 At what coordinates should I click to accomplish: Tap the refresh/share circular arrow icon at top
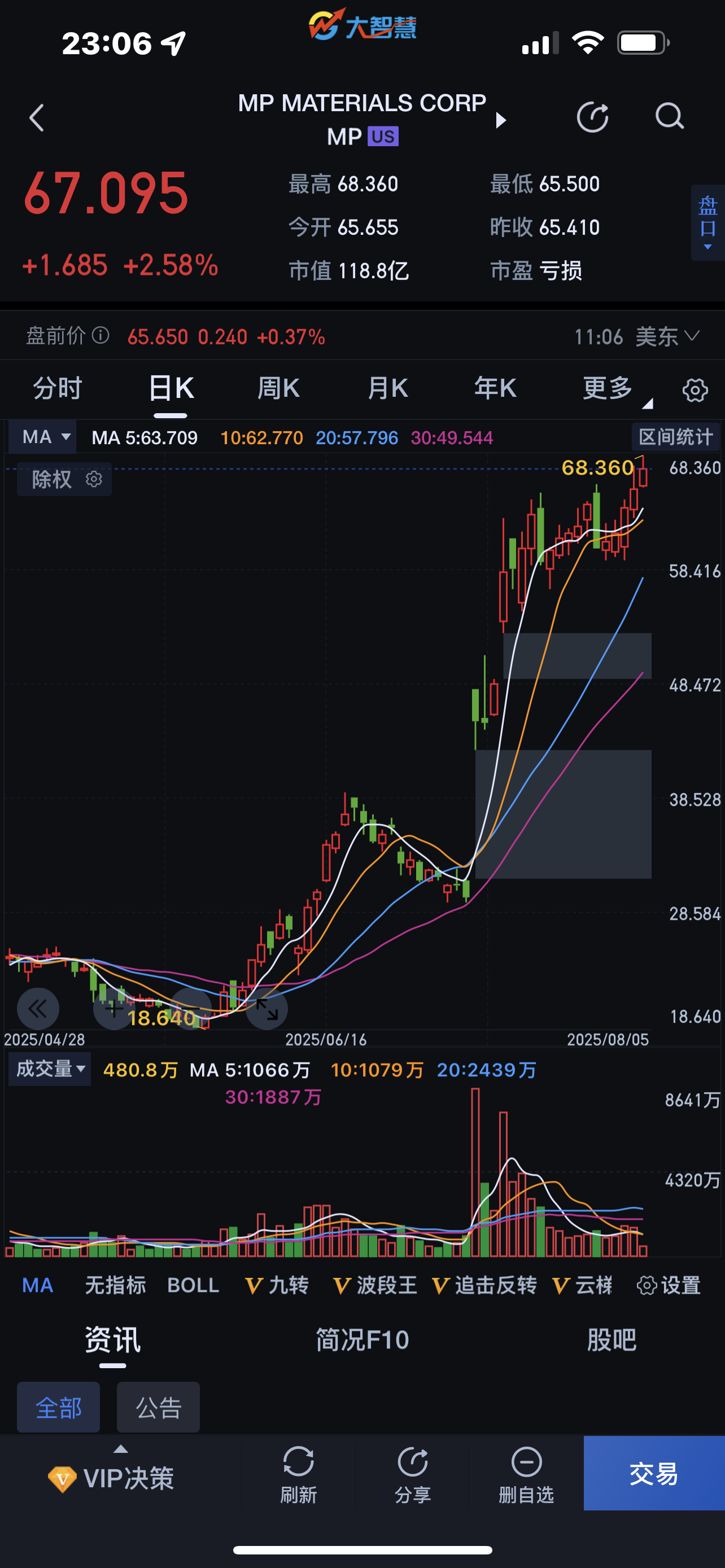point(593,117)
